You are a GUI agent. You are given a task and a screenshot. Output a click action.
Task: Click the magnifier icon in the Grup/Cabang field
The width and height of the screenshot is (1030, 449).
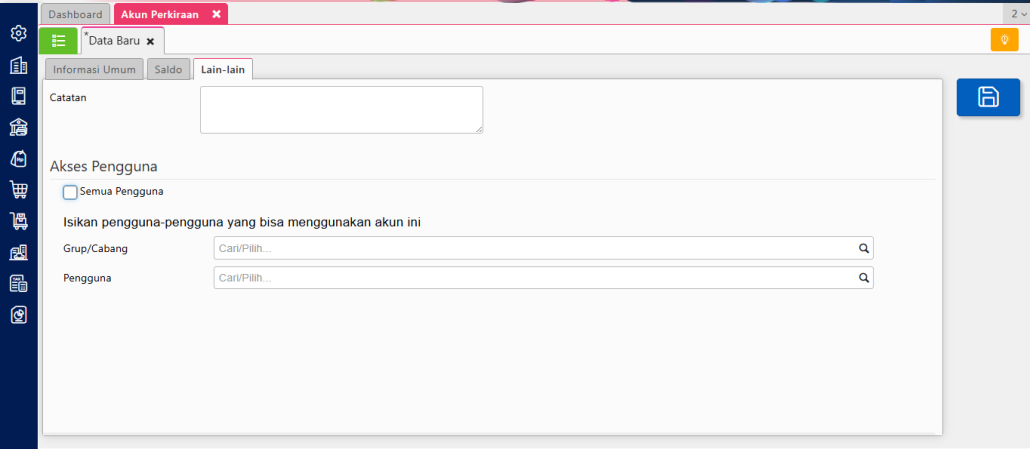click(x=863, y=248)
